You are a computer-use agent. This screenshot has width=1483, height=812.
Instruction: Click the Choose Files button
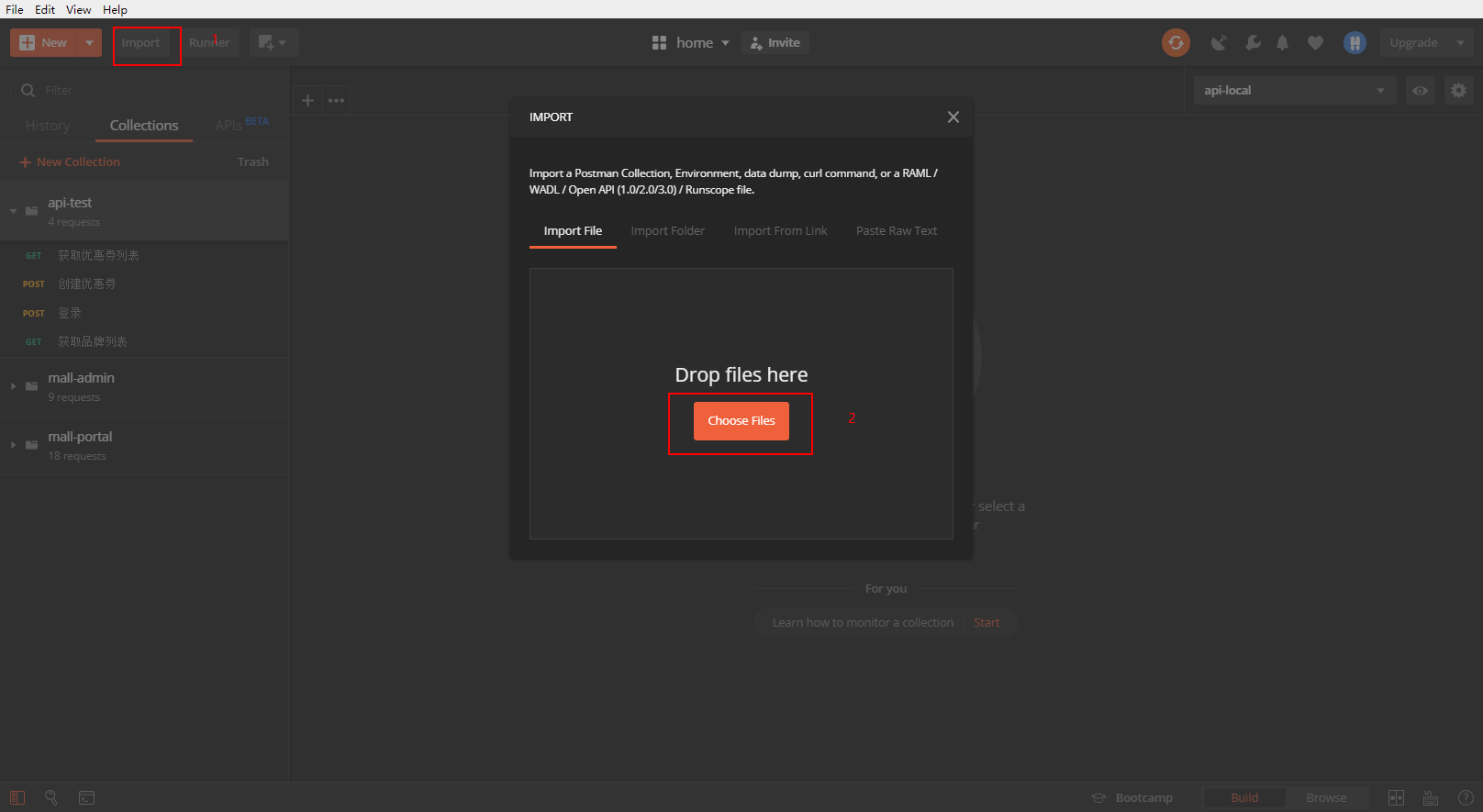[741, 421]
